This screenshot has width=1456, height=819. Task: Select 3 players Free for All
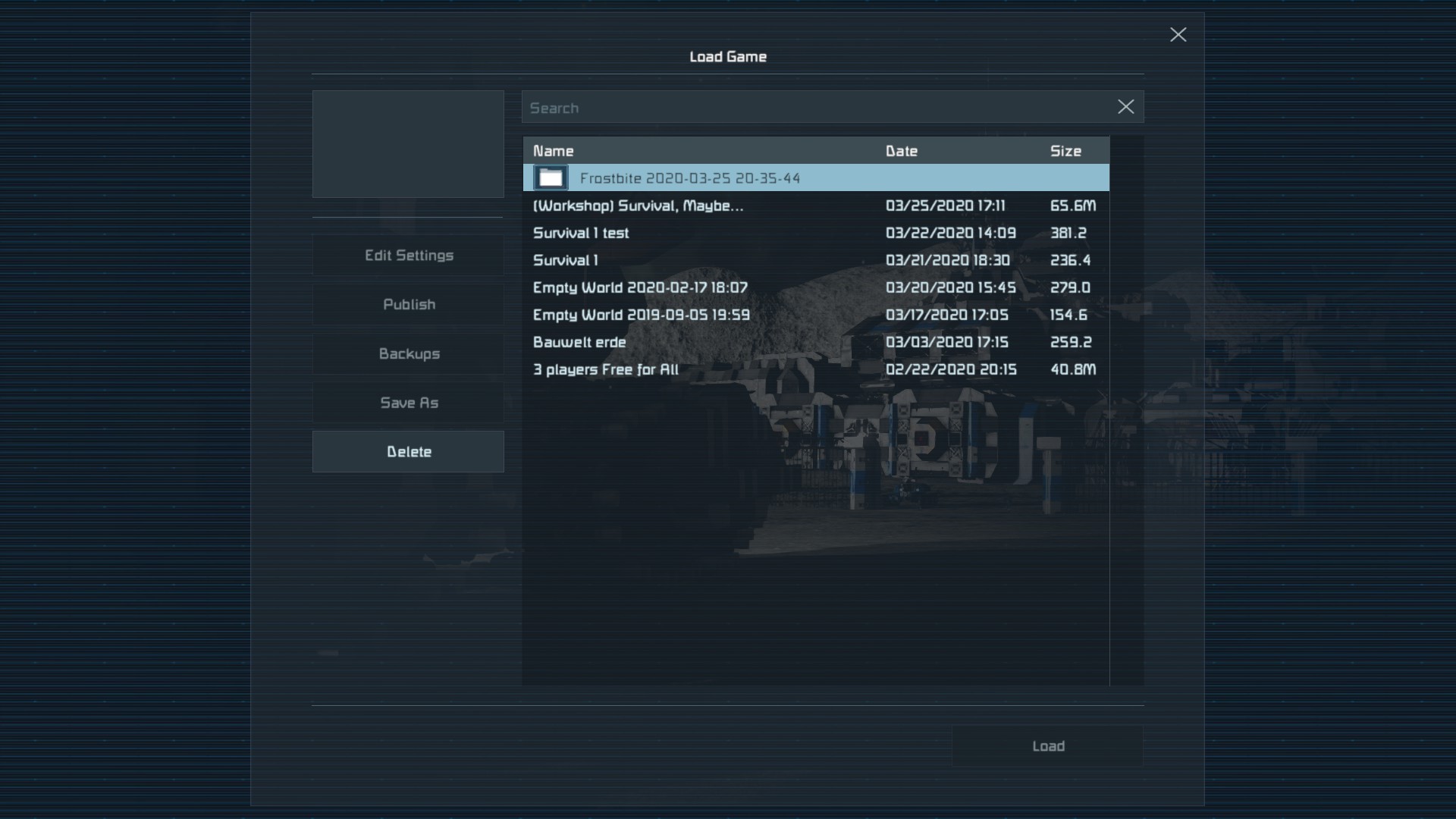(x=605, y=369)
